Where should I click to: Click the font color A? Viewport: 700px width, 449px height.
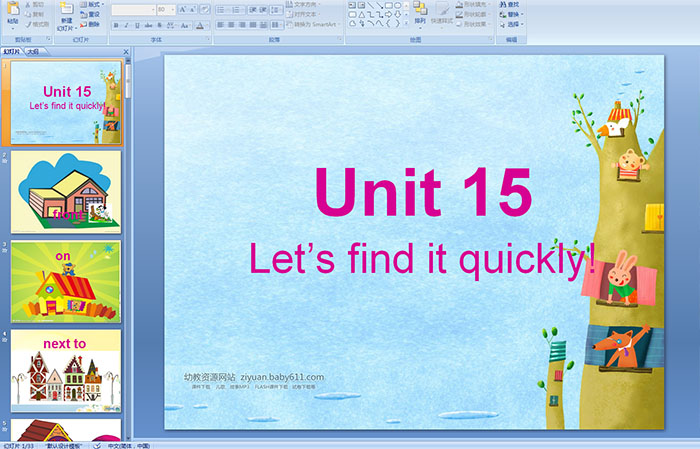click(x=200, y=25)
